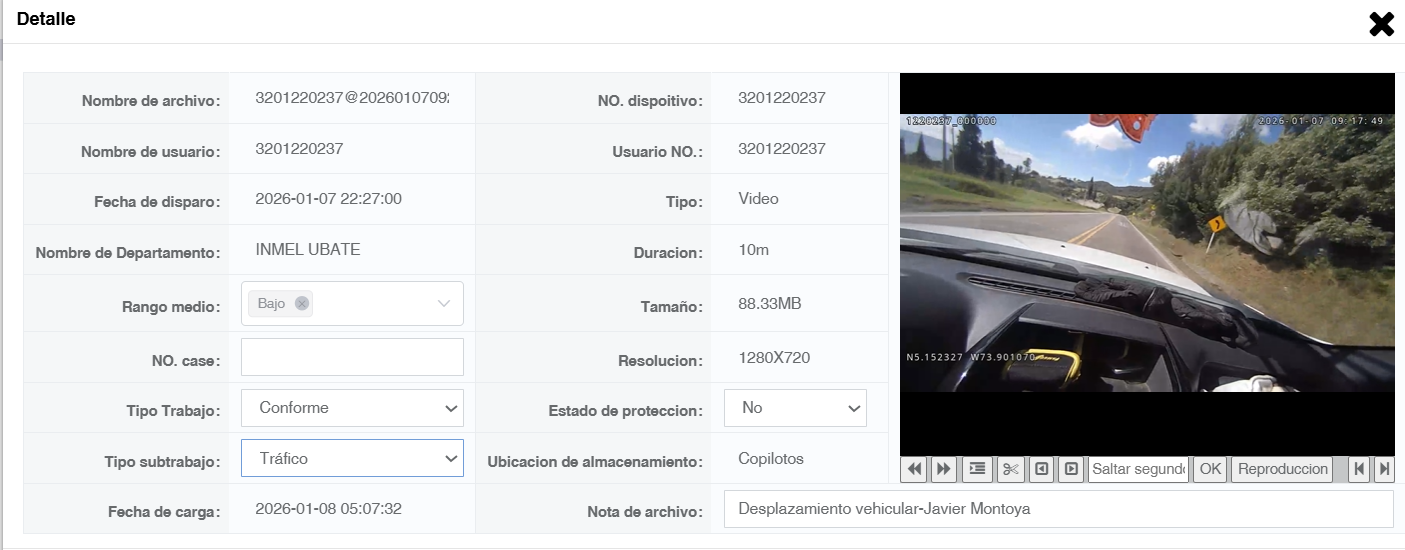
Task: Click the Detalle dialog title
Action: (46, 19)
